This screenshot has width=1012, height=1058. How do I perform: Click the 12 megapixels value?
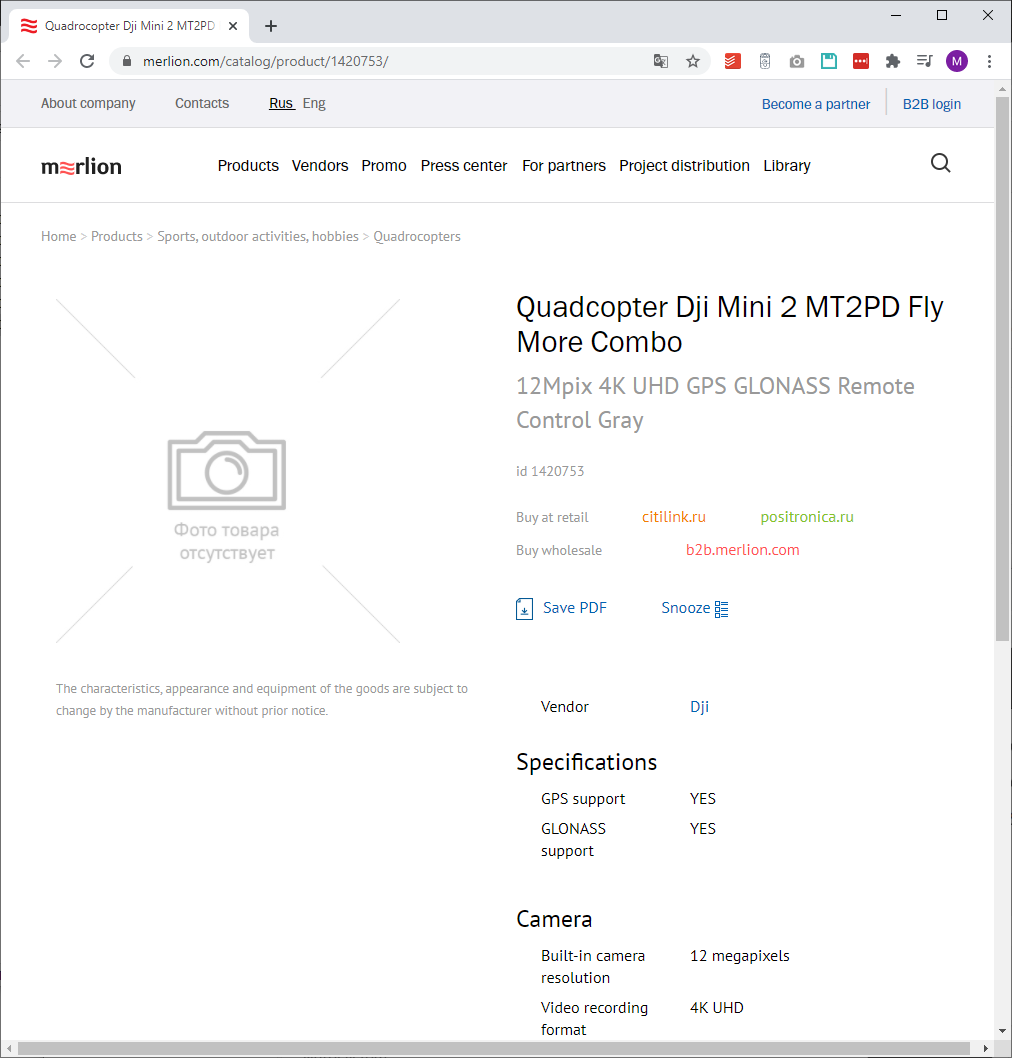pyautogui.click(x=739, y=956)
